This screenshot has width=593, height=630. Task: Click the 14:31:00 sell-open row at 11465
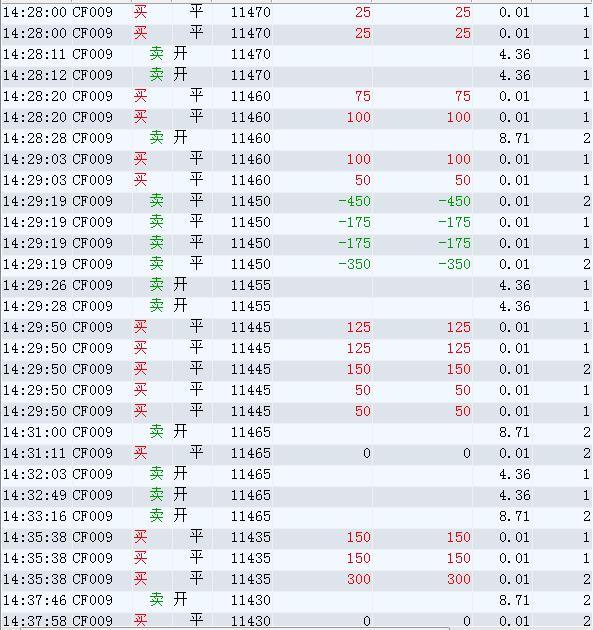296,432
